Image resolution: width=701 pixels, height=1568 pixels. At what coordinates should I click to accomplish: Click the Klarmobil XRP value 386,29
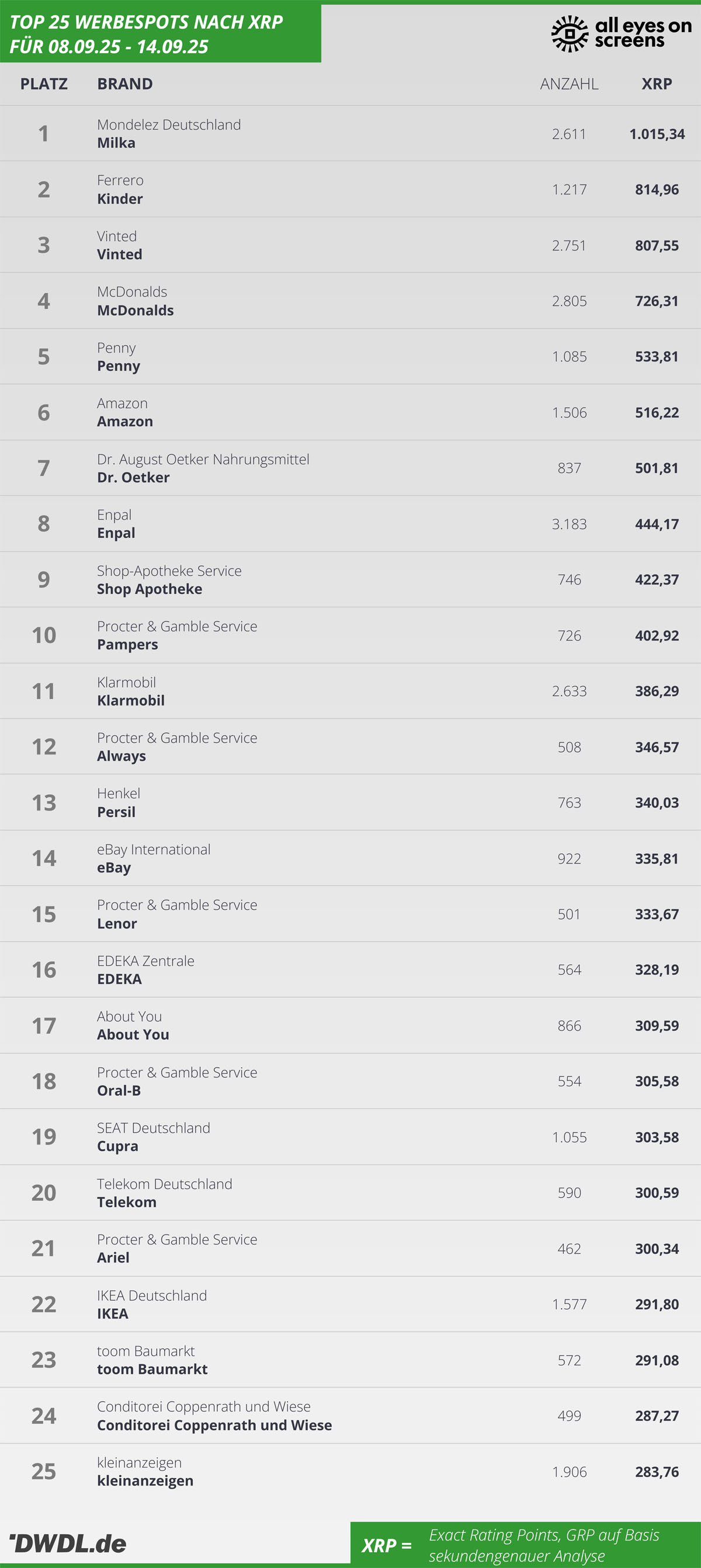tap(657, 691)
